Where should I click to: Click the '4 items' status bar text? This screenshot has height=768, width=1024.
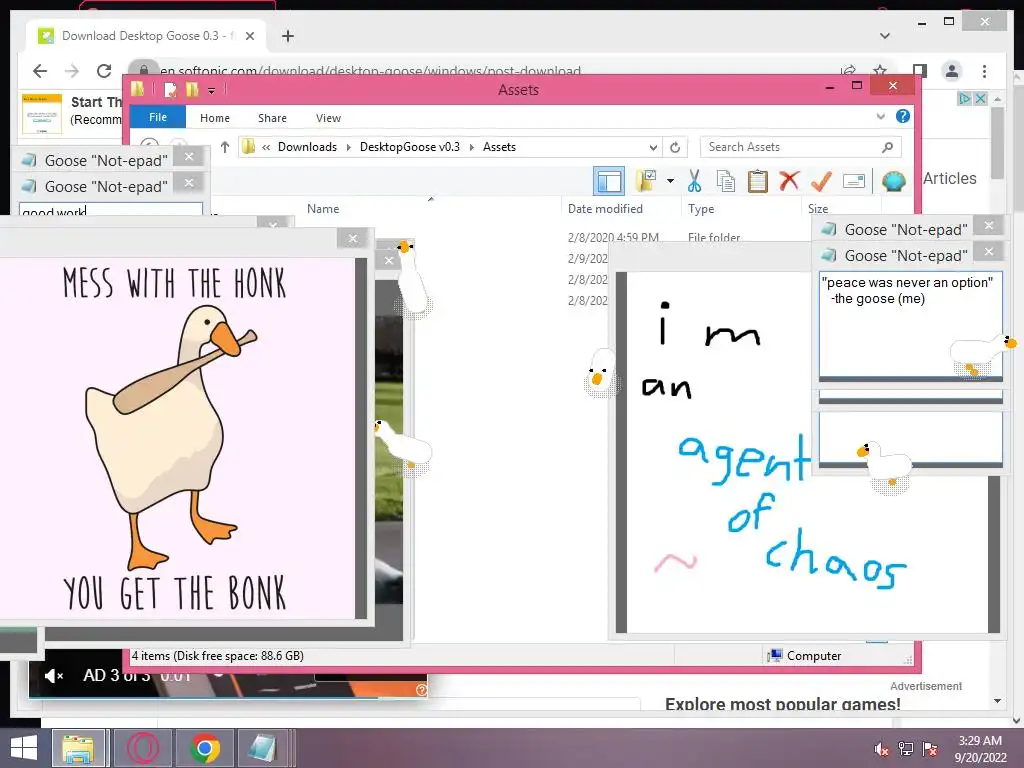pos(217,656)
